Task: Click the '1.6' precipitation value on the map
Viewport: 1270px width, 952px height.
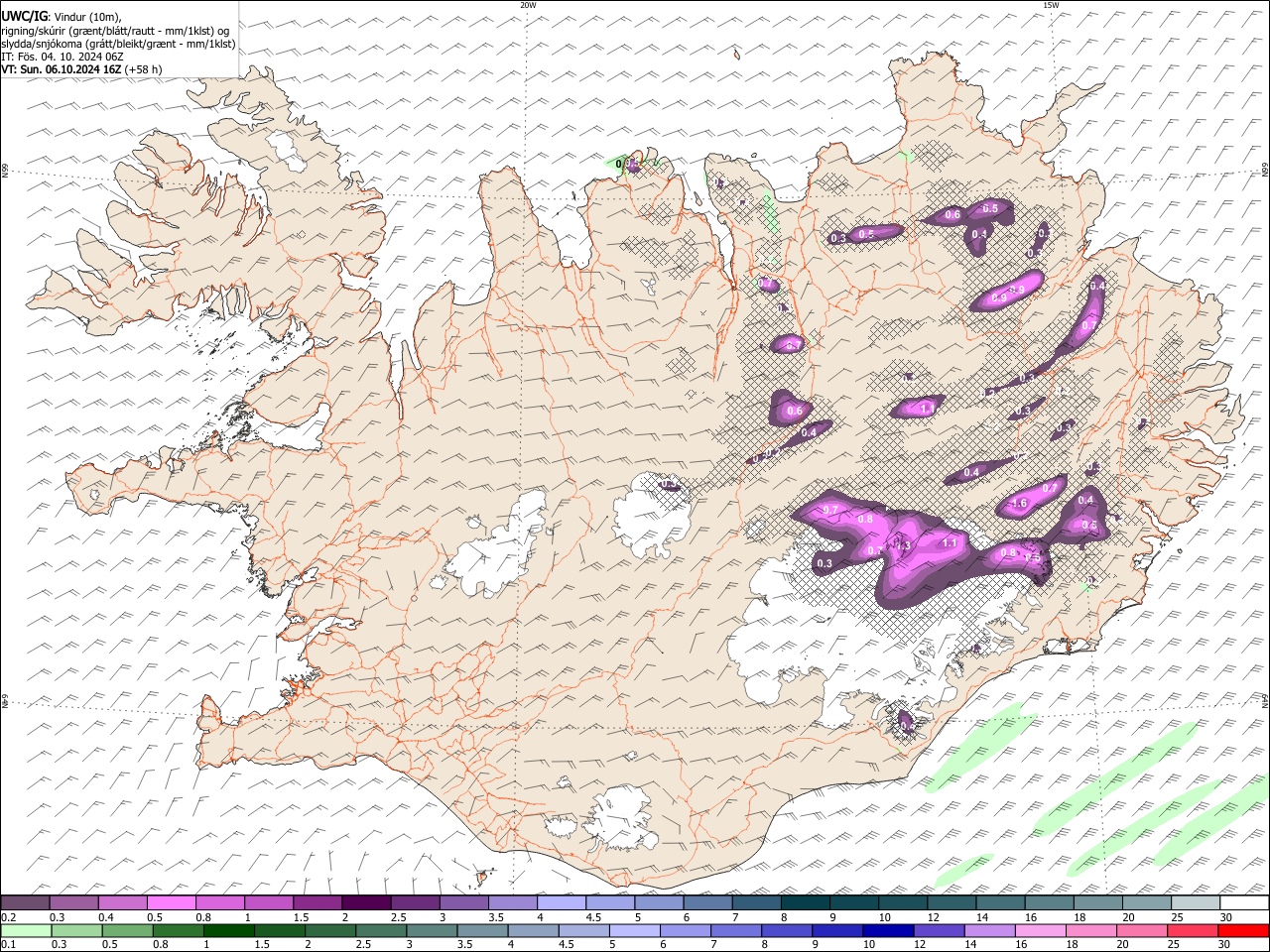Action: pyautogui.click(x=1019, y=504)
